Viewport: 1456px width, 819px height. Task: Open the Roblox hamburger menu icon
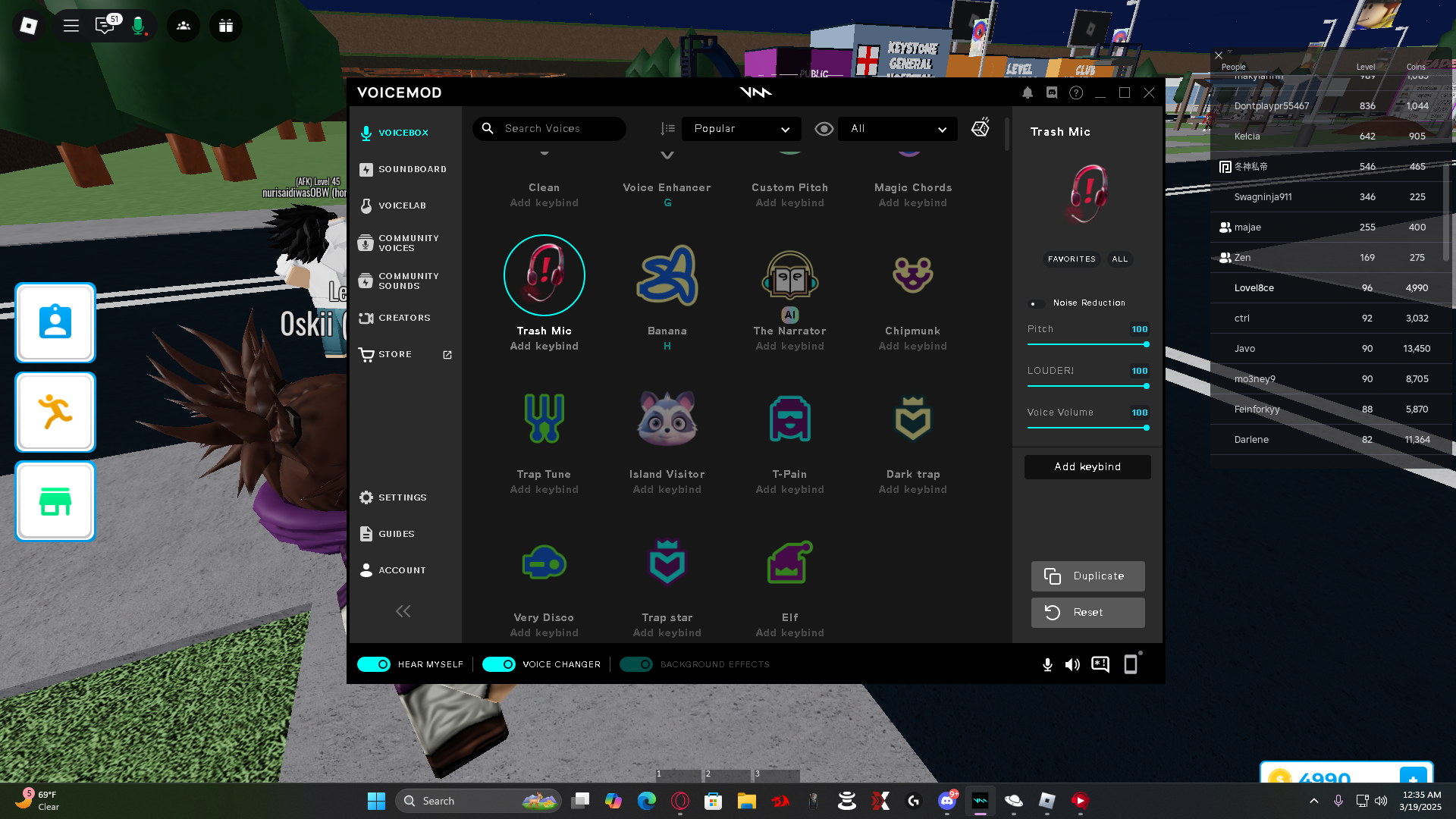point(71,26)
